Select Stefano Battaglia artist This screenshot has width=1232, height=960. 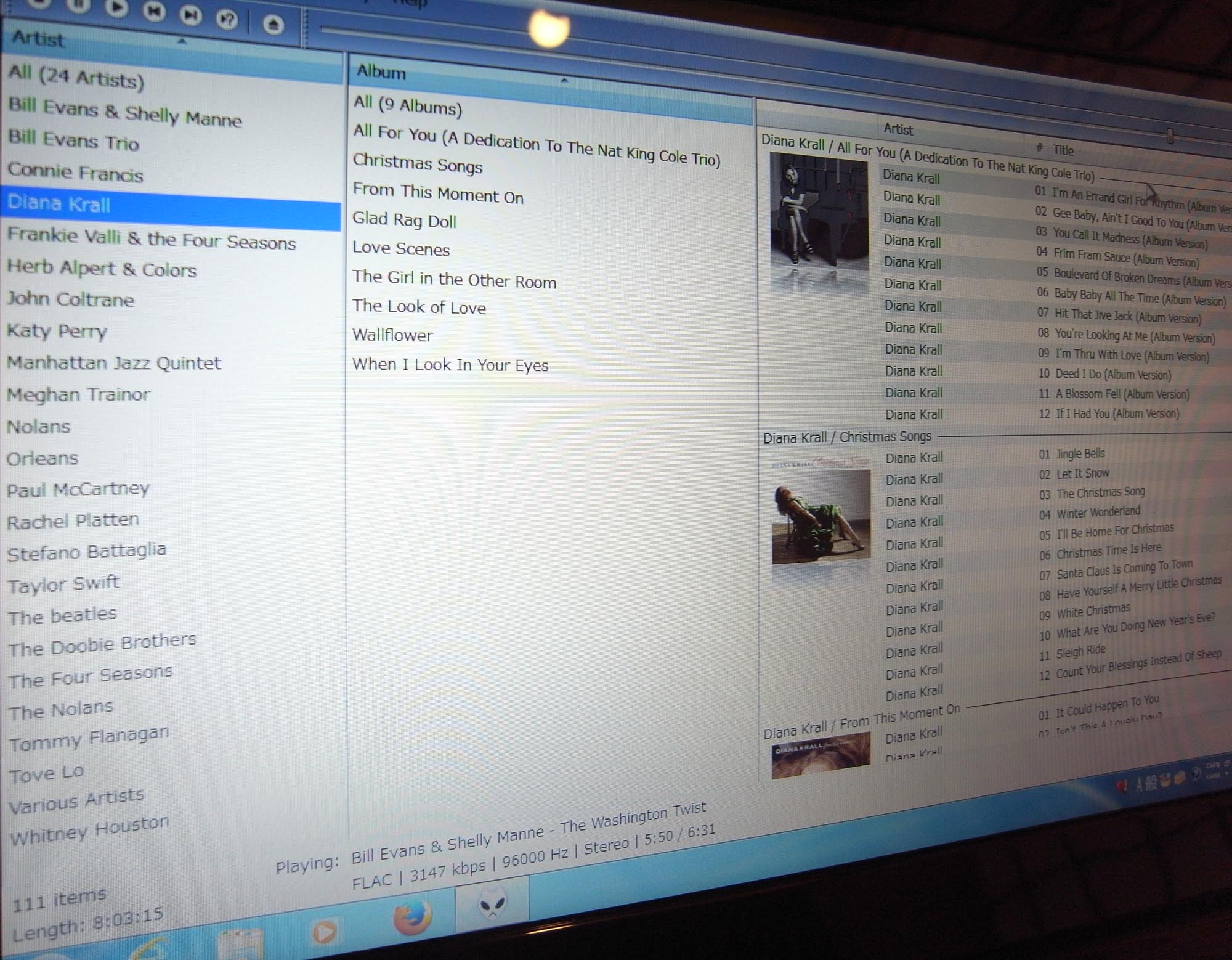(x=86, y=551)
